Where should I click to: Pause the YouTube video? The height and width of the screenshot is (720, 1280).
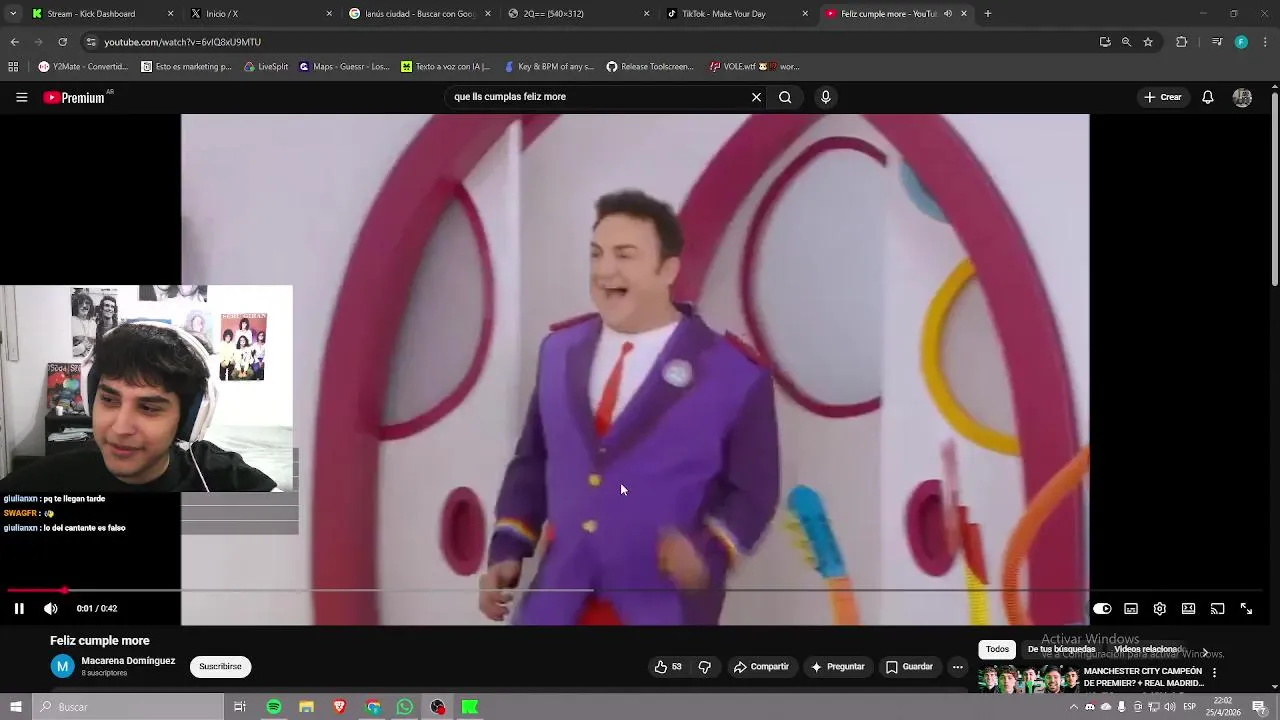[x=19, y=608]
